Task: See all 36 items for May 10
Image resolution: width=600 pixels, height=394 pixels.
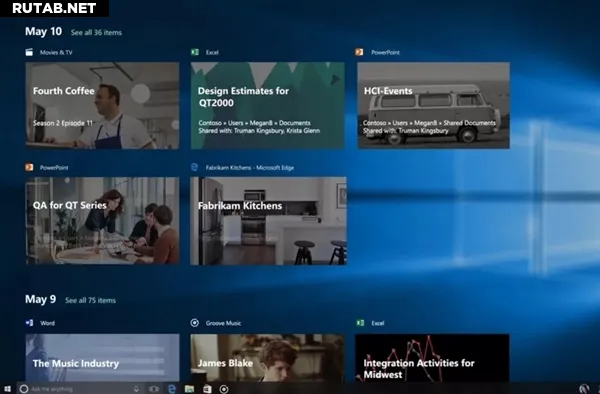Action: click(x=96, y=33)
